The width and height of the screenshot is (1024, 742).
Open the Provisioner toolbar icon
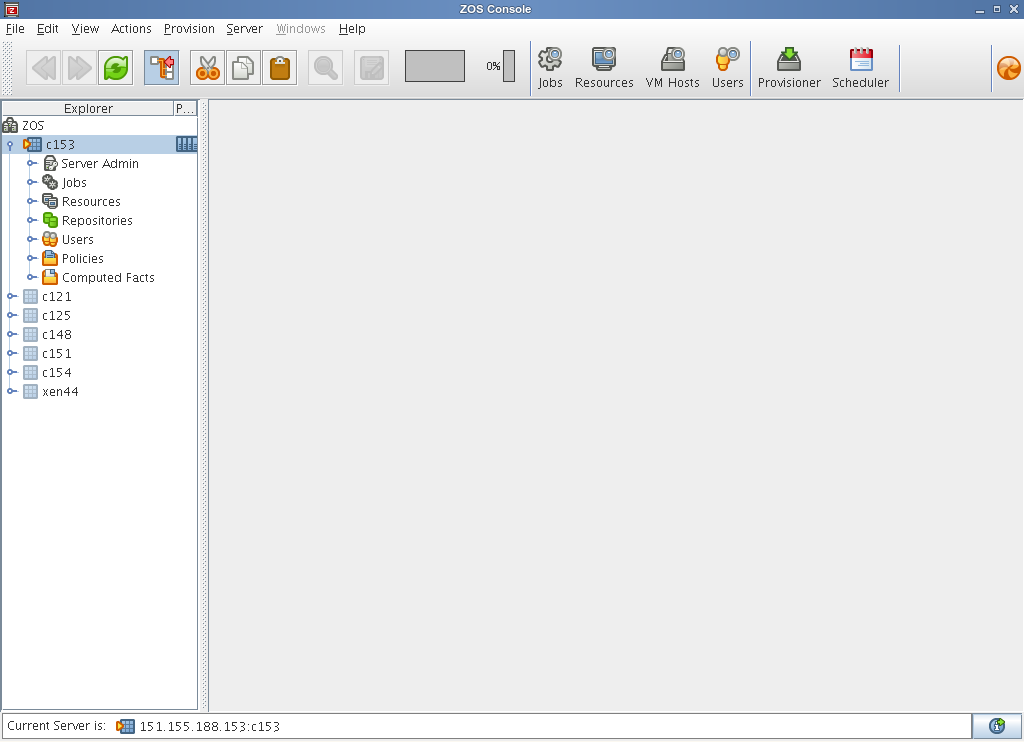point(789,68)
